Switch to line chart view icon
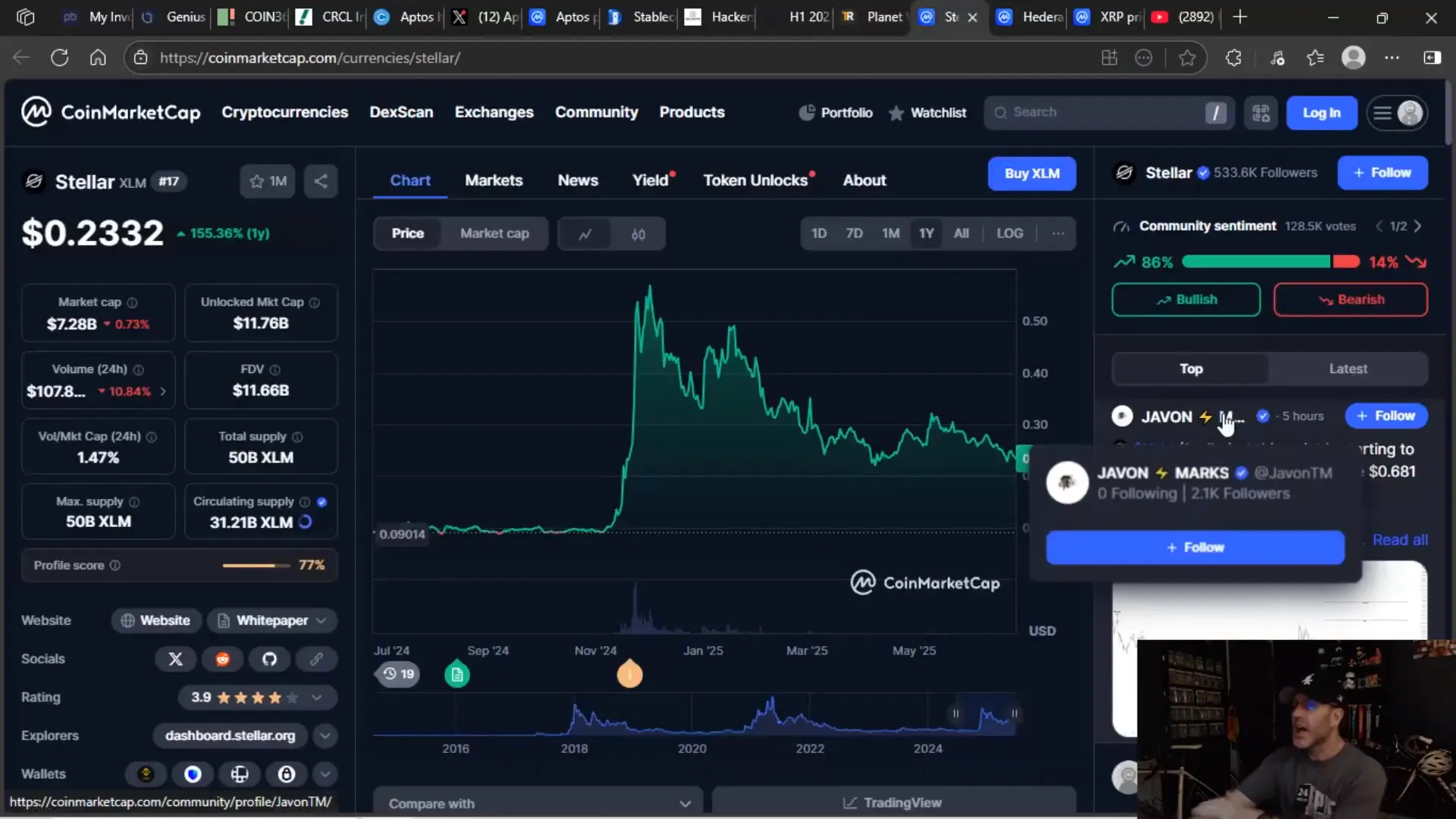Screen dimensions: 1456x819 (585, 234)
